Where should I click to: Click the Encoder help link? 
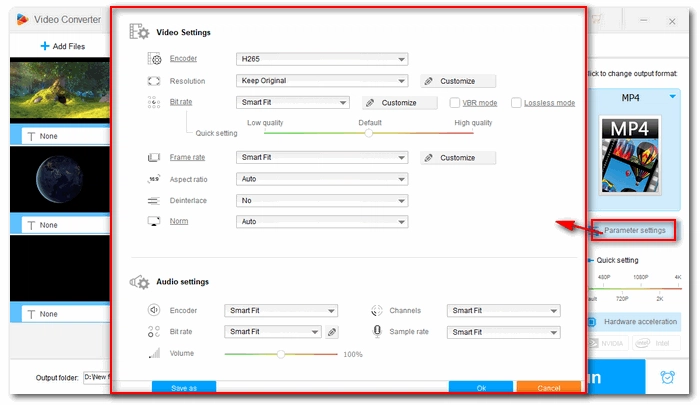pyautogui.click(x=183, y=58)
